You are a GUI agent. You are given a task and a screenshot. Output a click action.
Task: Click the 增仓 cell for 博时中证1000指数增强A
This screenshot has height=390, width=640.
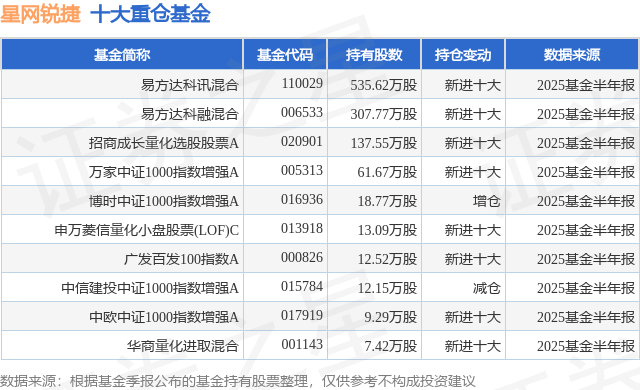(x=487, y=201)
